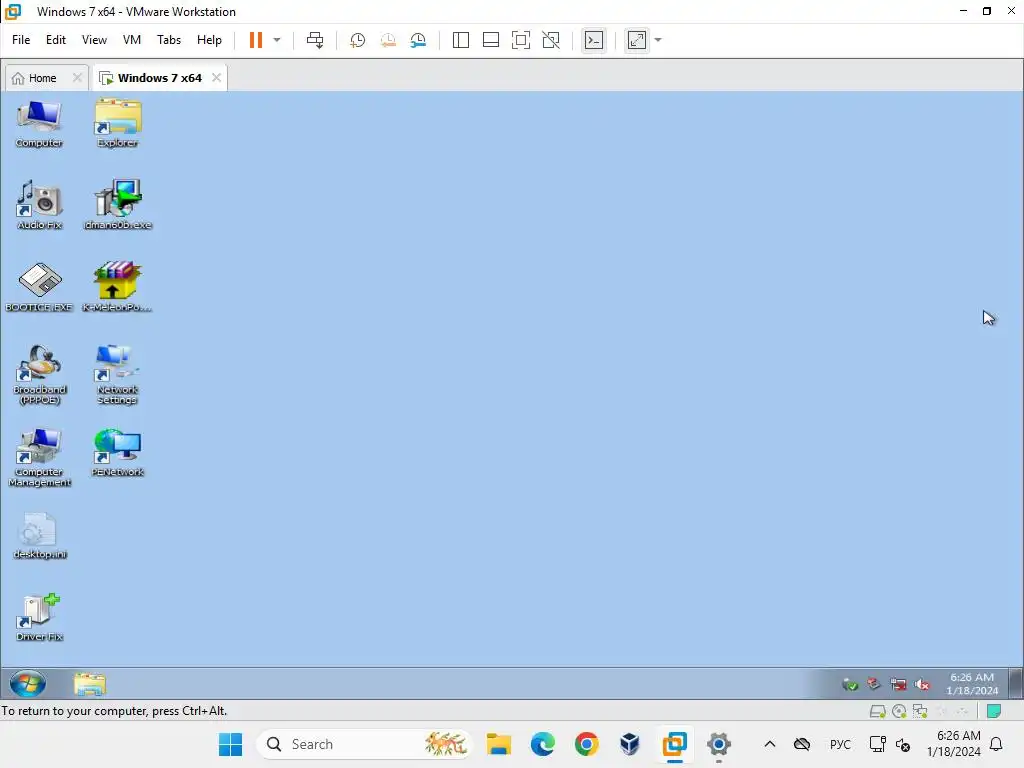Open the VM menu
Viewport: 1024px width, 768px height.
132,40
